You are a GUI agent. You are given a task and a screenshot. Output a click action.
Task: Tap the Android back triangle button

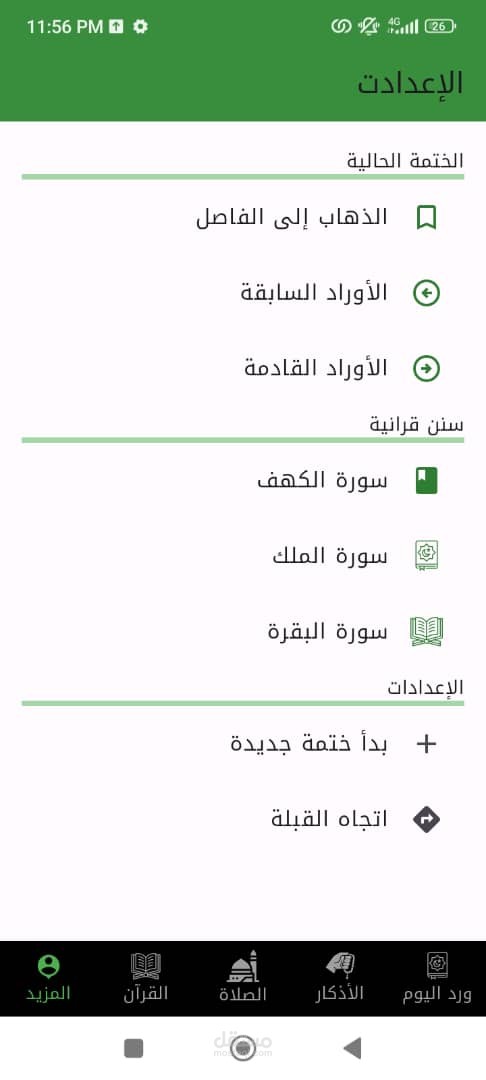click(x=352, y=1048)
